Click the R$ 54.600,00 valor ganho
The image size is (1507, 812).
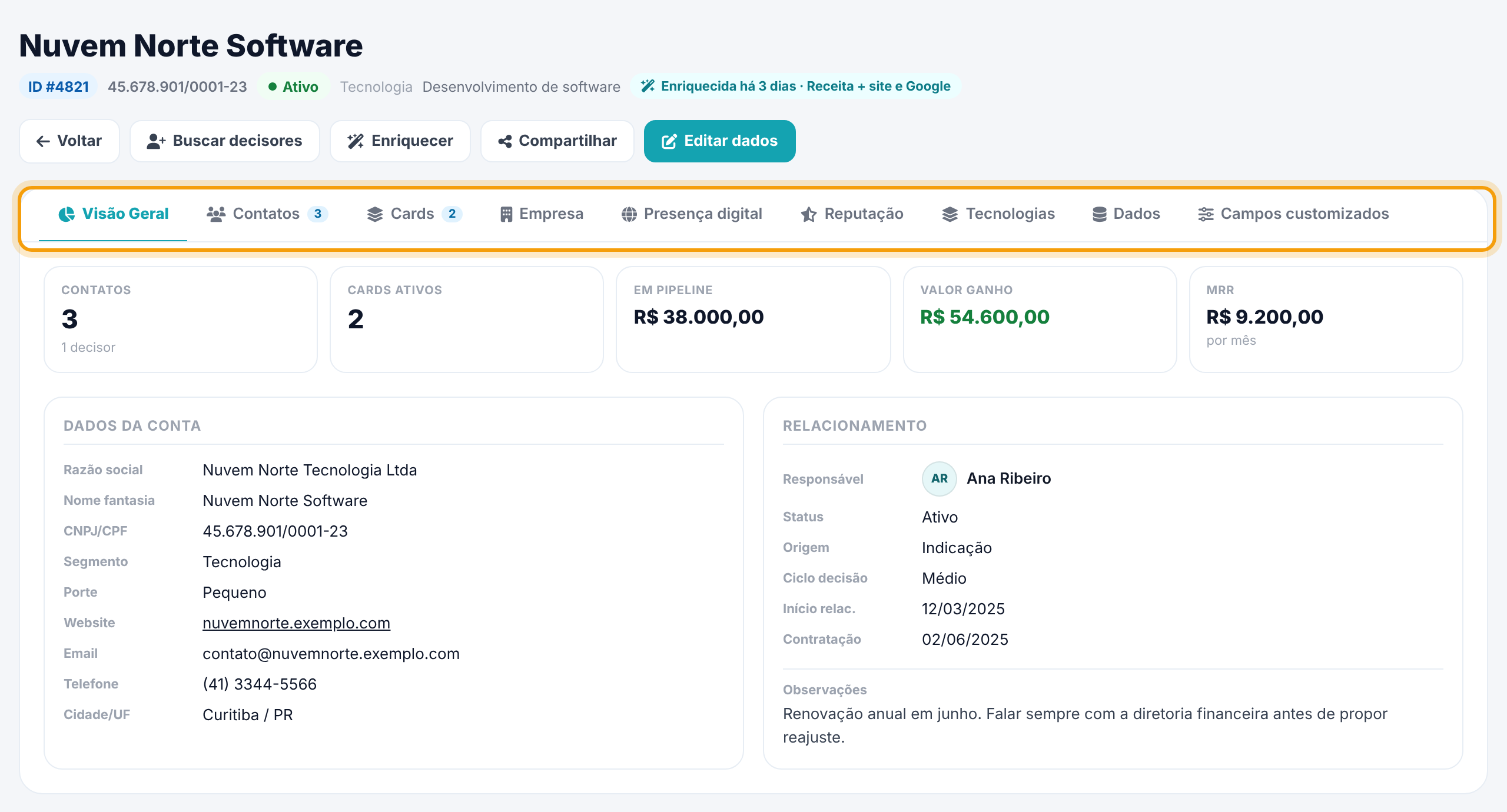coord(985,317)
